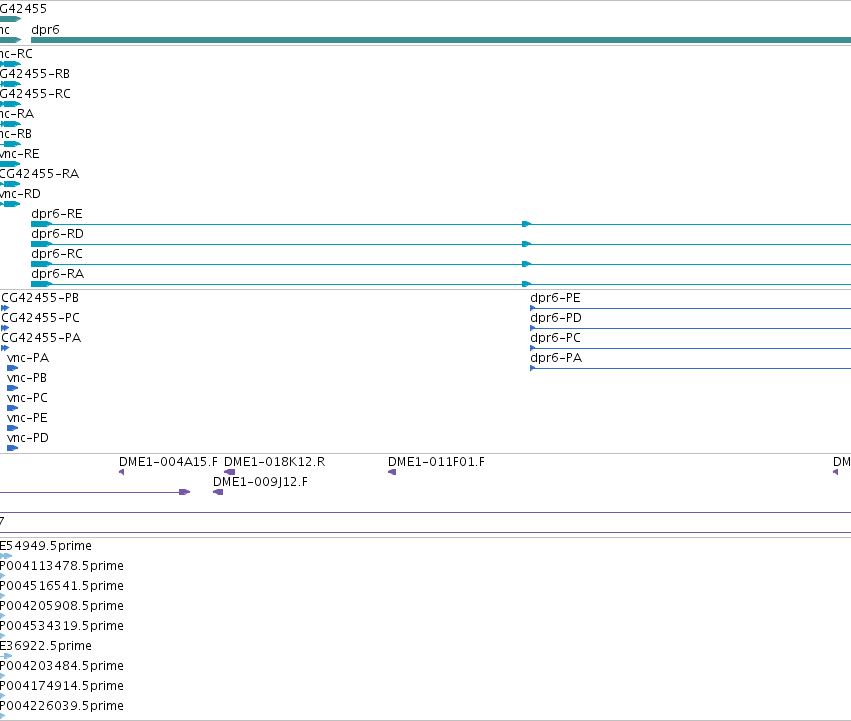This screenshot has height=721, width=851.
Task: Select vnc-PB protein label
Action: tap(27, 378)
